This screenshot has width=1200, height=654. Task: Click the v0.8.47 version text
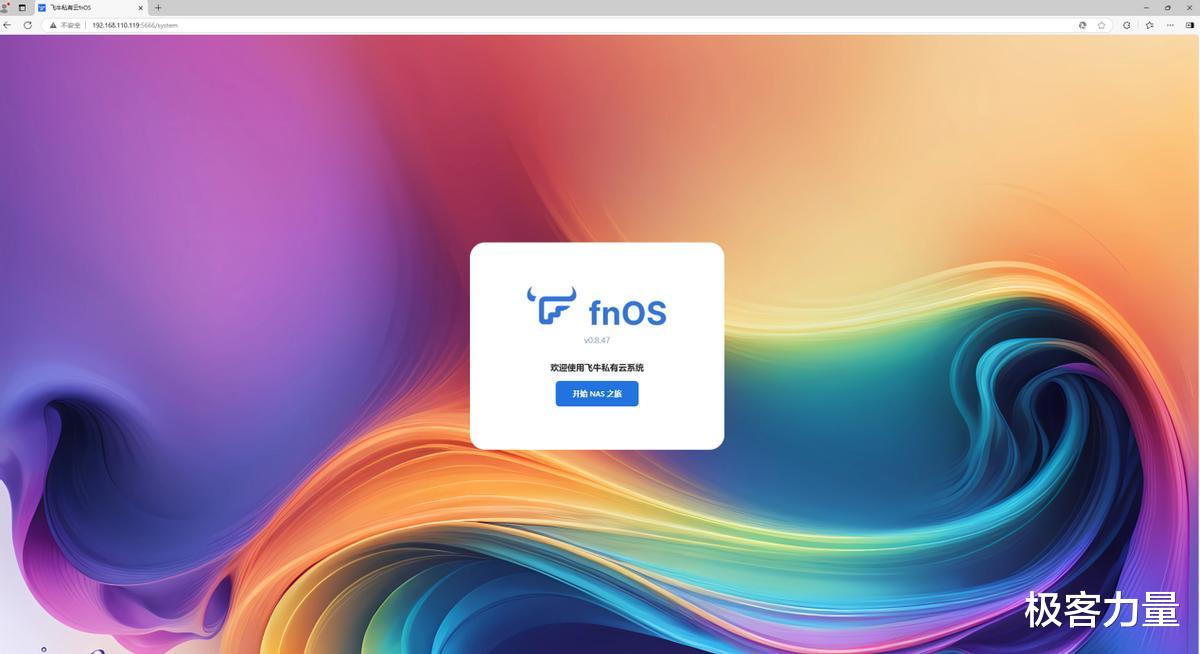(x=597, y=340)
